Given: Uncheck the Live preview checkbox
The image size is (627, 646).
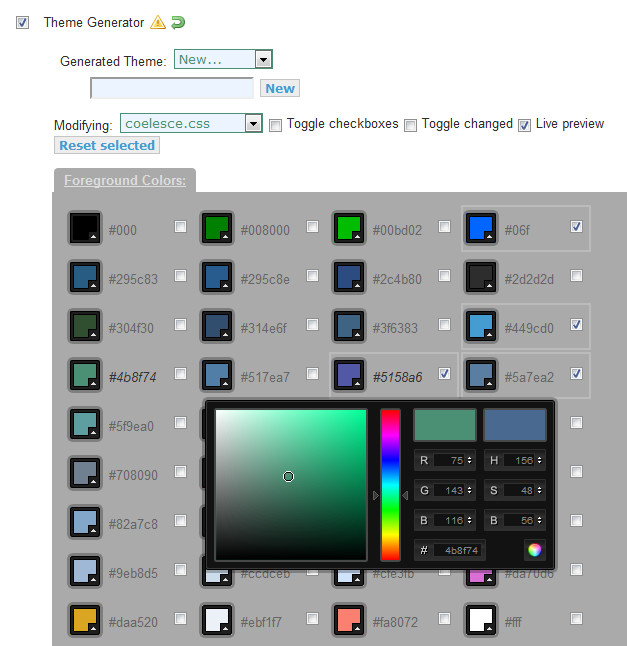Looking at the screenshot, I should tap(524, 125).
